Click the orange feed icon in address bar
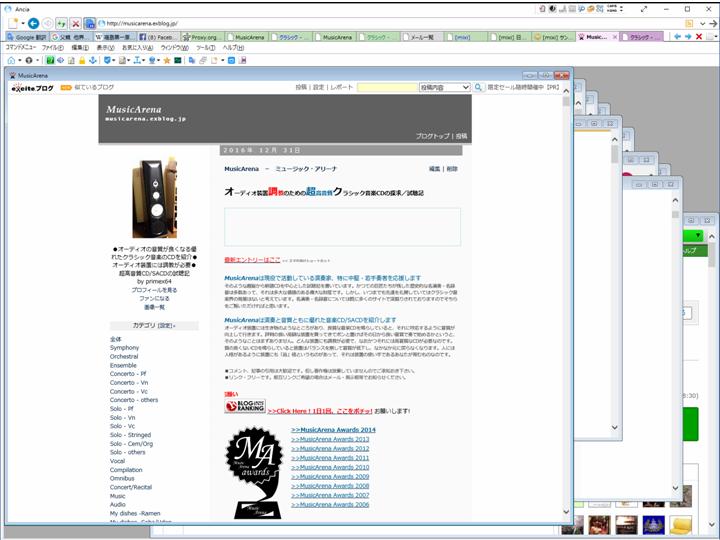 689,23
